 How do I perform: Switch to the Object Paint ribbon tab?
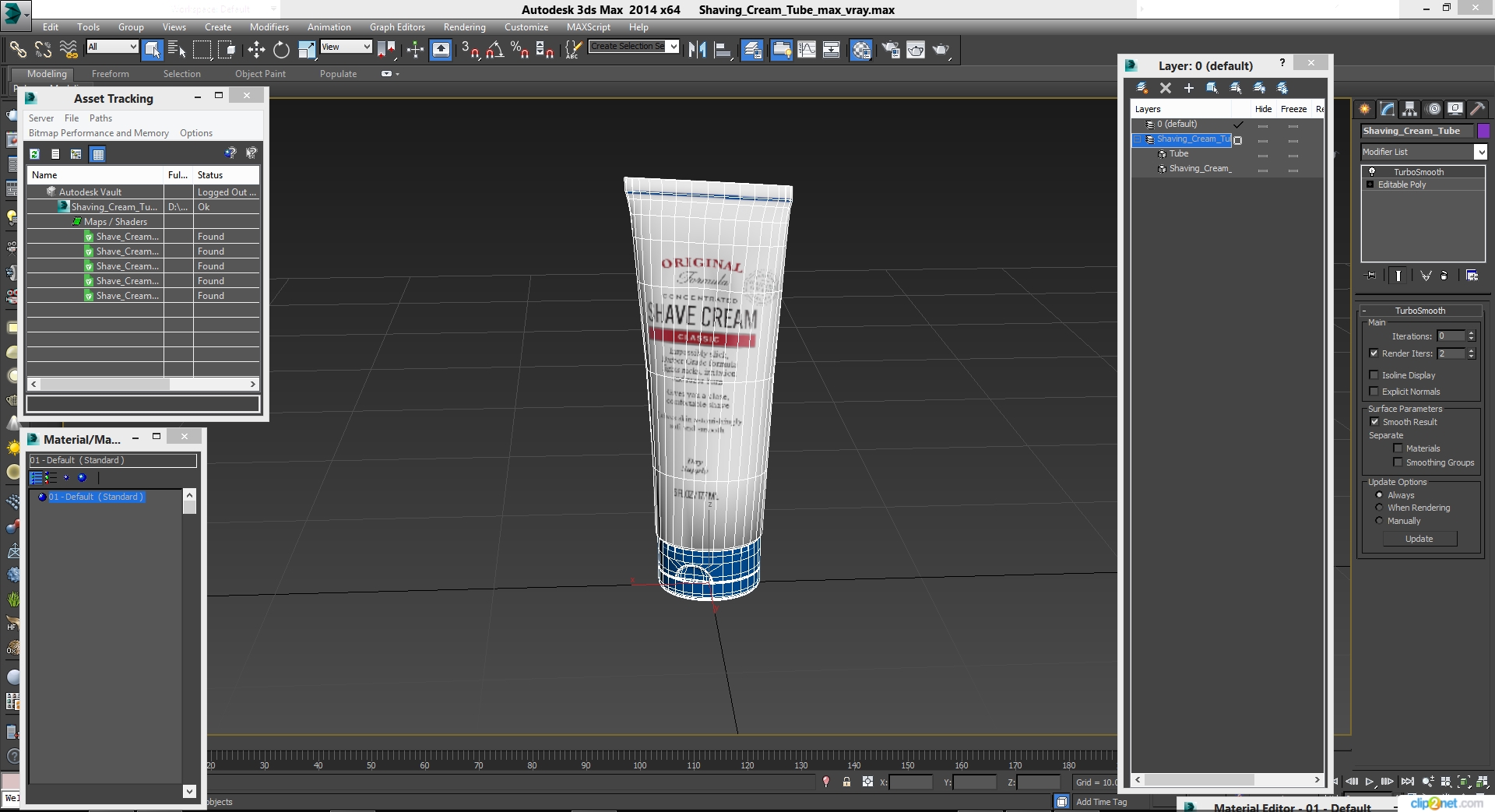pyautogui.click(x=260, y=74)
